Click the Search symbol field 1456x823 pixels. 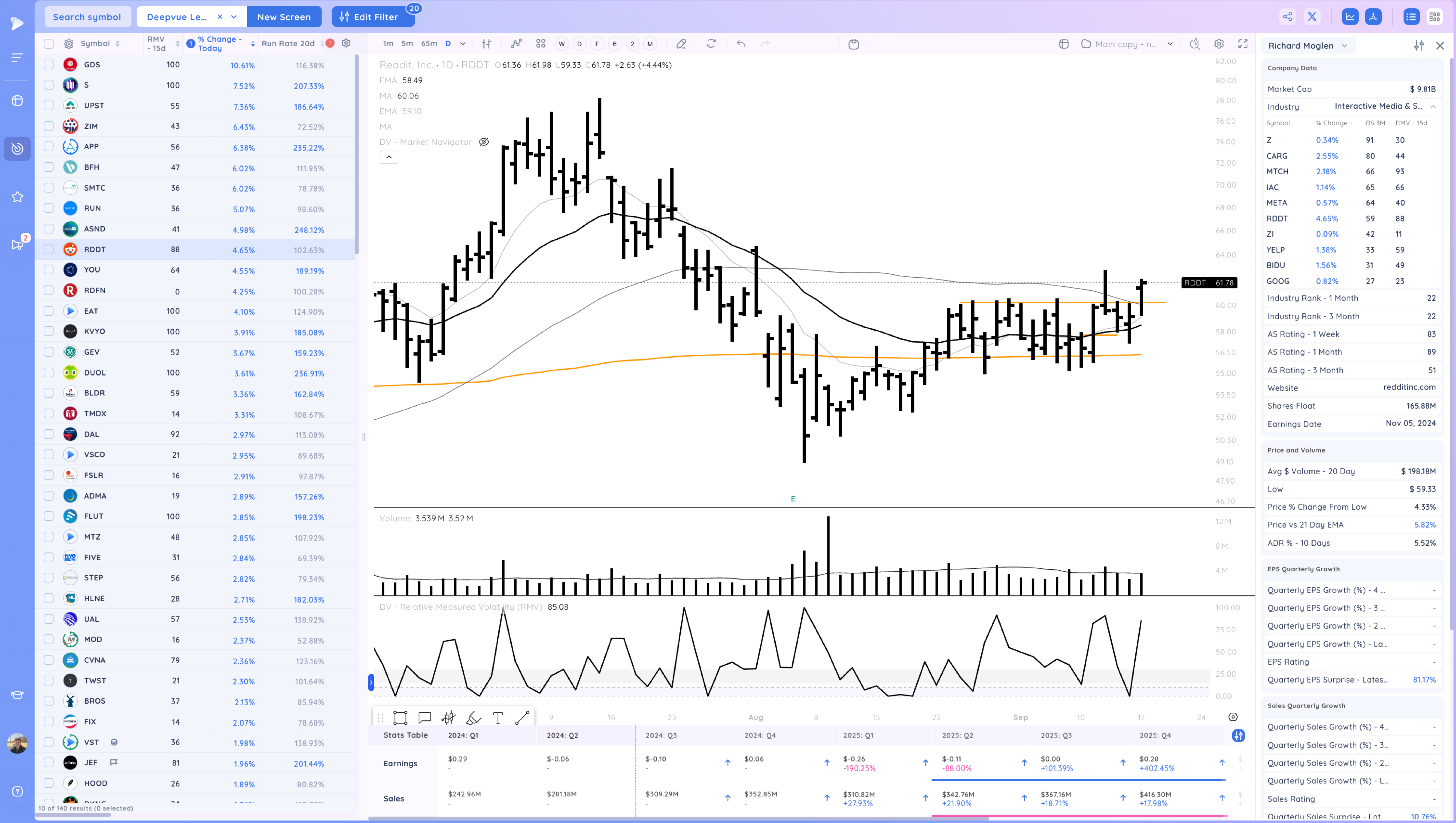(x=87, y=16)
